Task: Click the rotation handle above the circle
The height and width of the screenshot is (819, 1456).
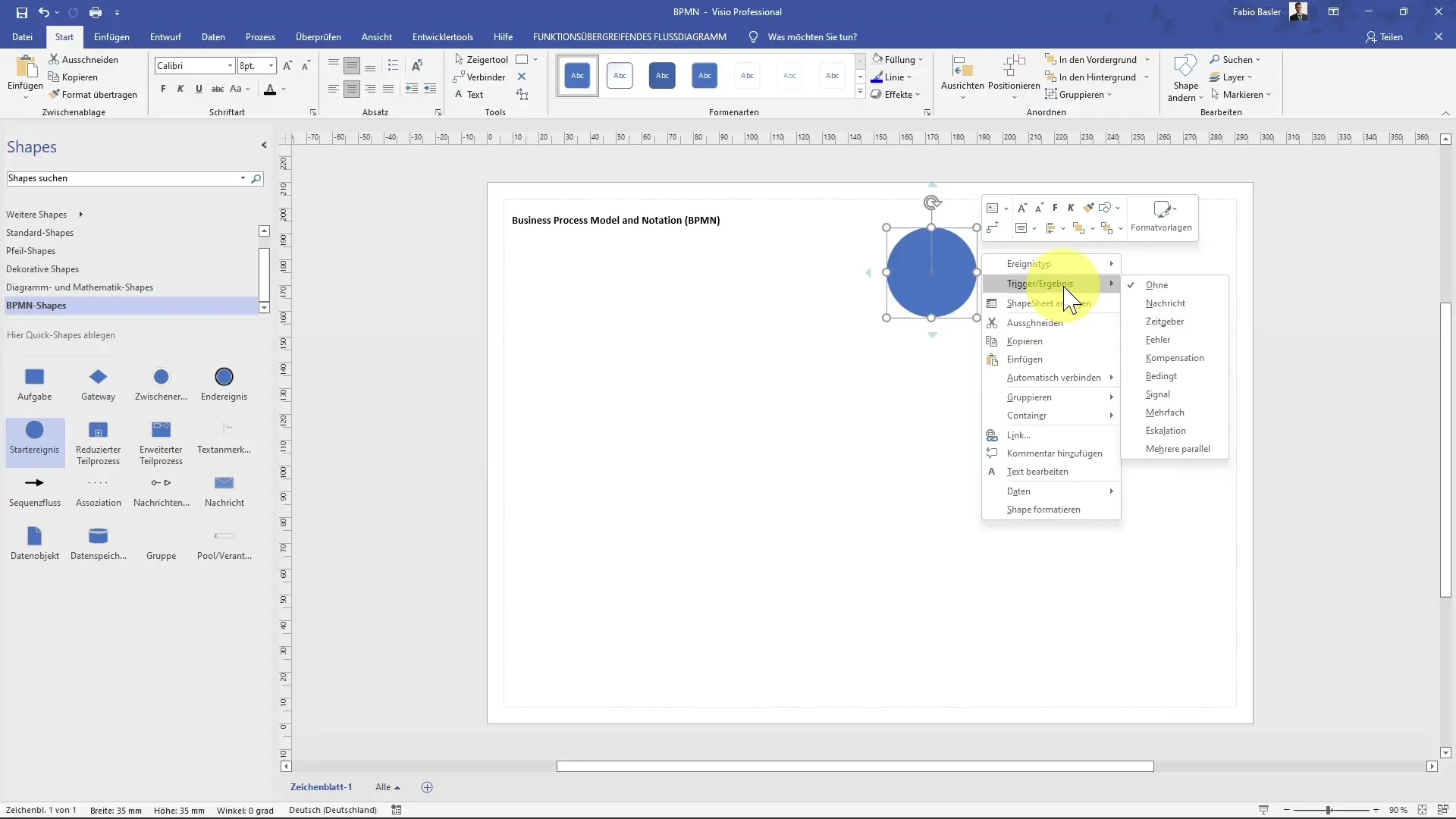Action: 932,202
